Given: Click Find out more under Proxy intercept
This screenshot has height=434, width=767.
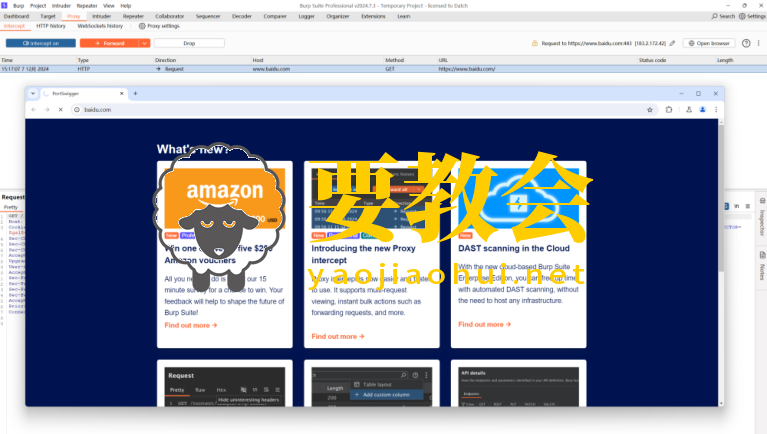Looking at the screenshot, I should [x=338, y=337].
